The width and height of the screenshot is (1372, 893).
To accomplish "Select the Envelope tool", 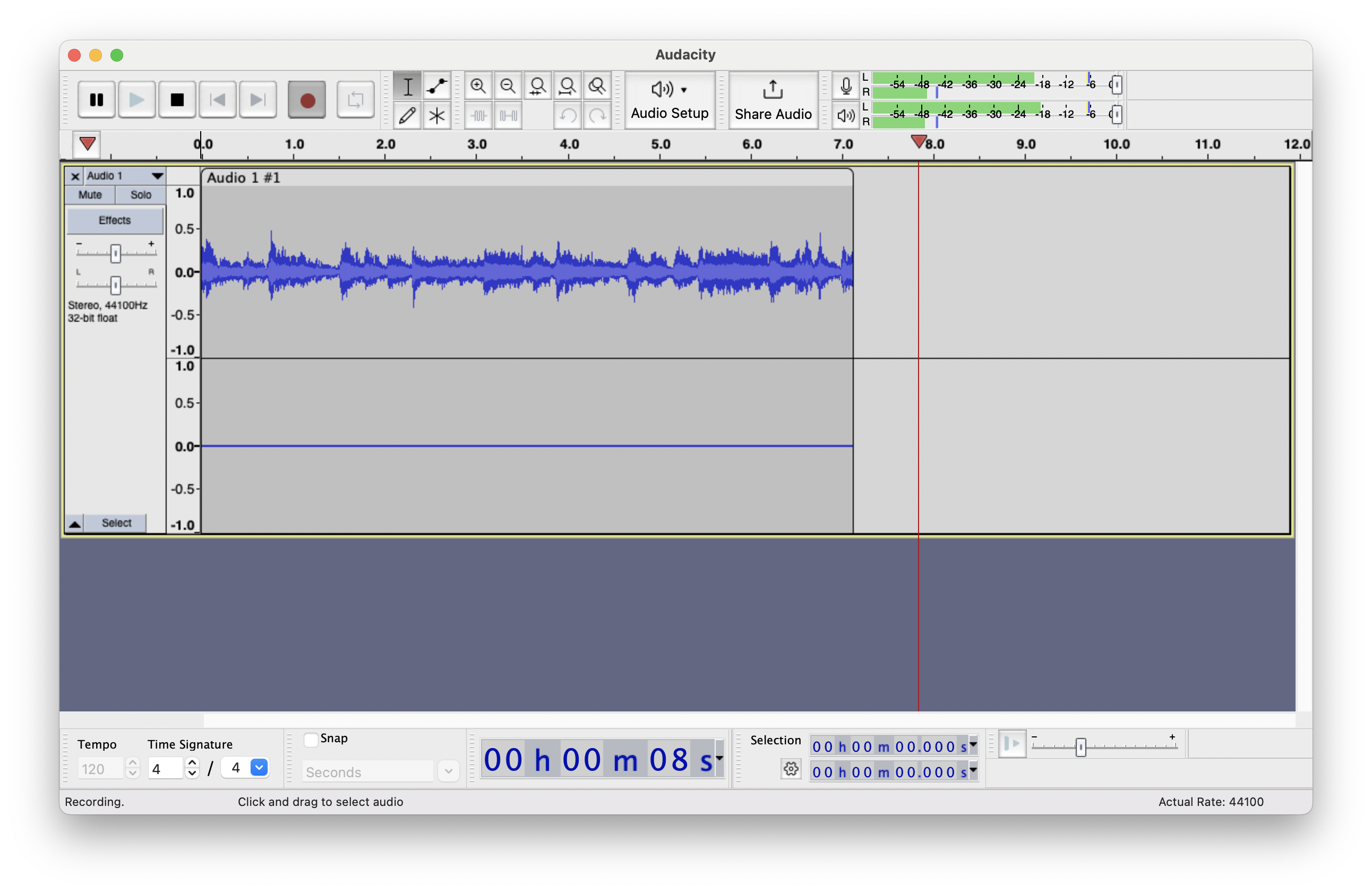I will coord(437,87).
